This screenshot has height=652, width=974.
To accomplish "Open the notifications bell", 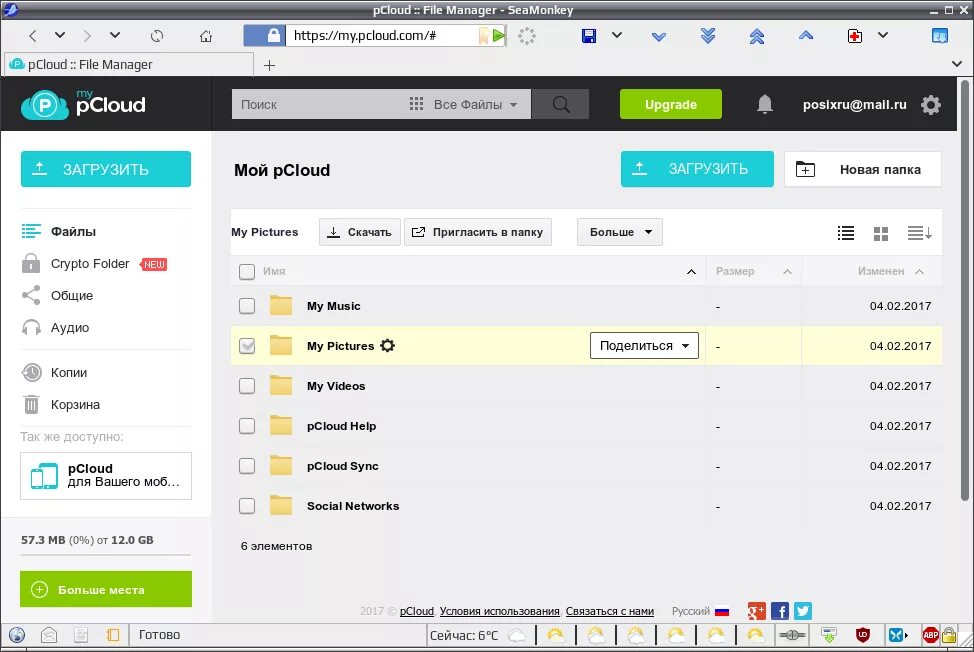I will [765, 104].
